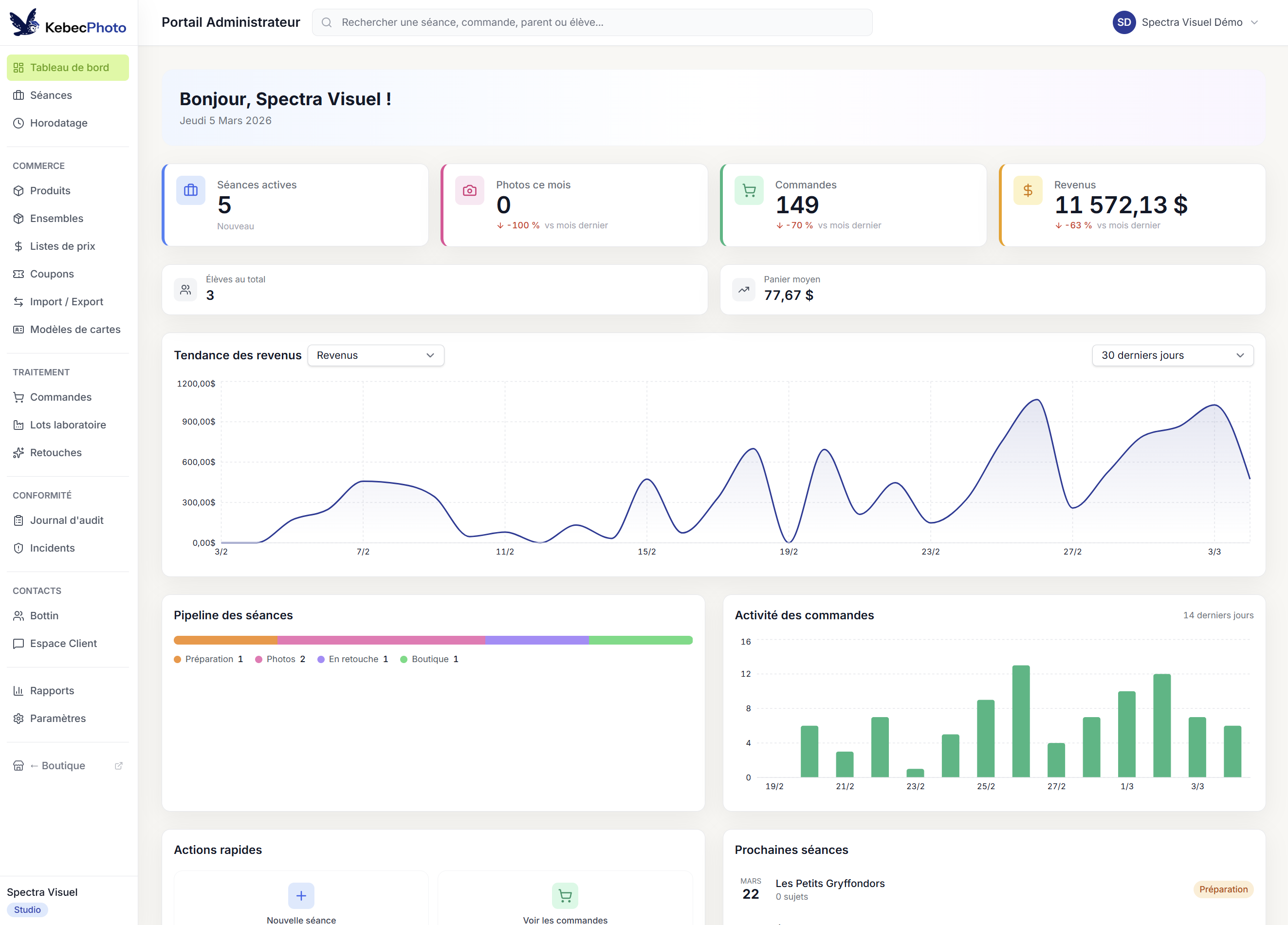Click the KebecPhoto bird logo
This screenshot has height=925, width=1288.
click(24, 23)
